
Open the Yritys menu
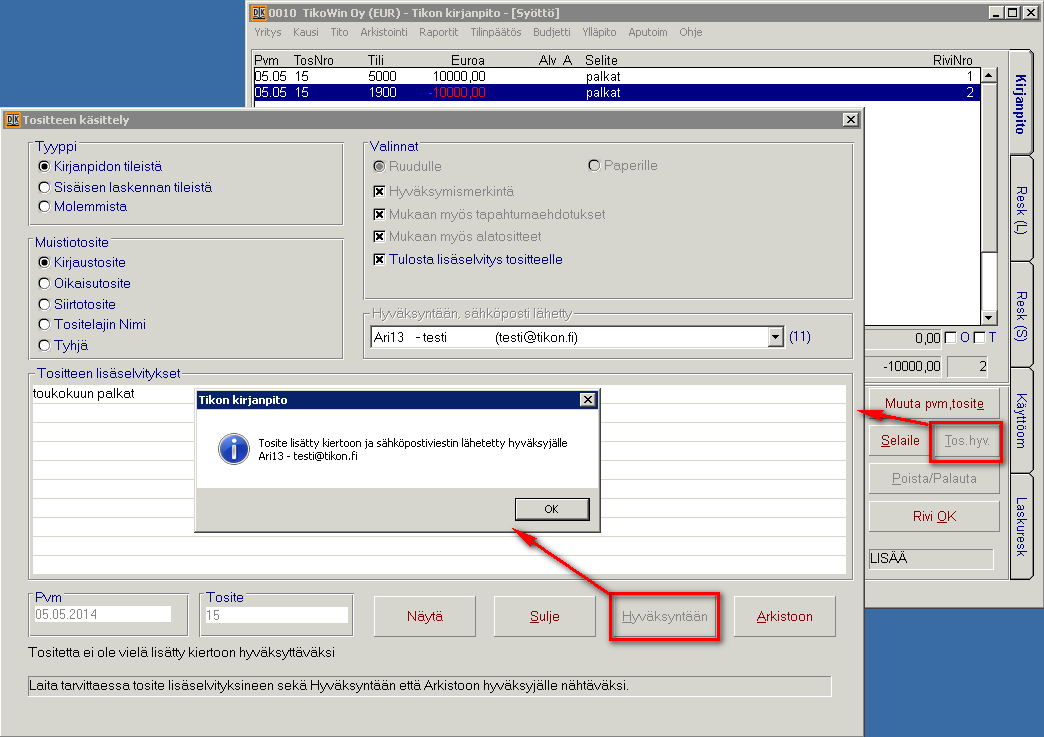coord(268,32)
